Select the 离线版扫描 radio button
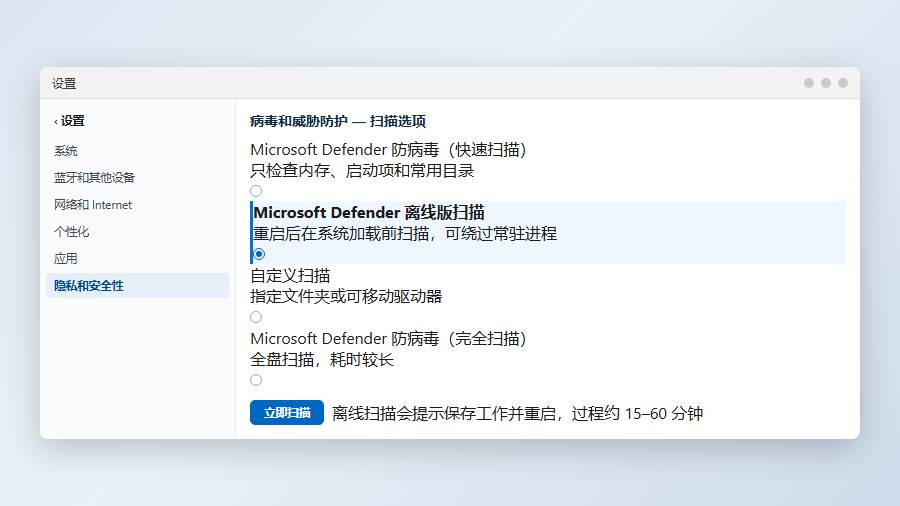This screenshot has width=900, height=506. click(259, 254)
